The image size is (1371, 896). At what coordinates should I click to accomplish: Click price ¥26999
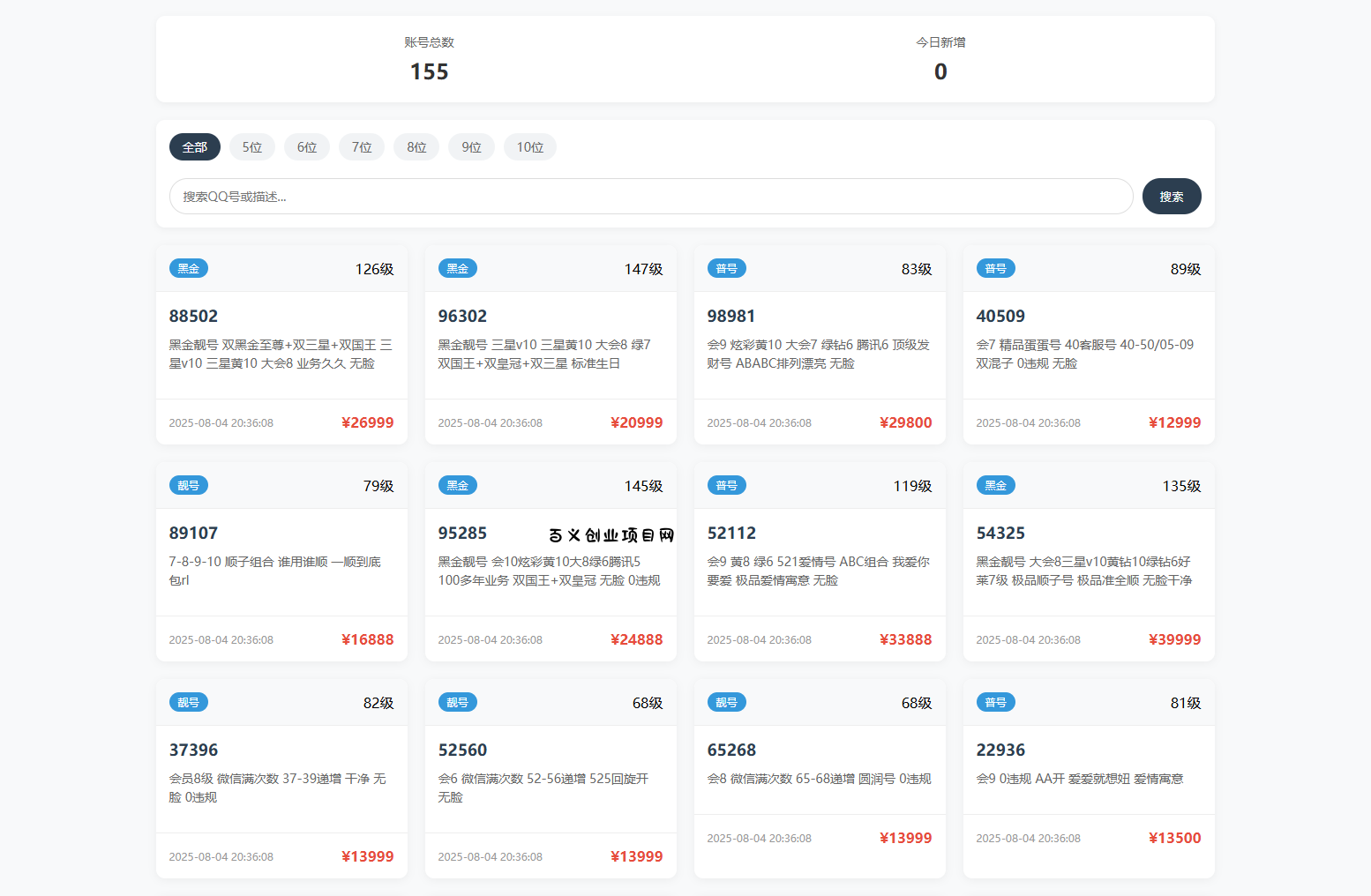[x=368, y=422]
